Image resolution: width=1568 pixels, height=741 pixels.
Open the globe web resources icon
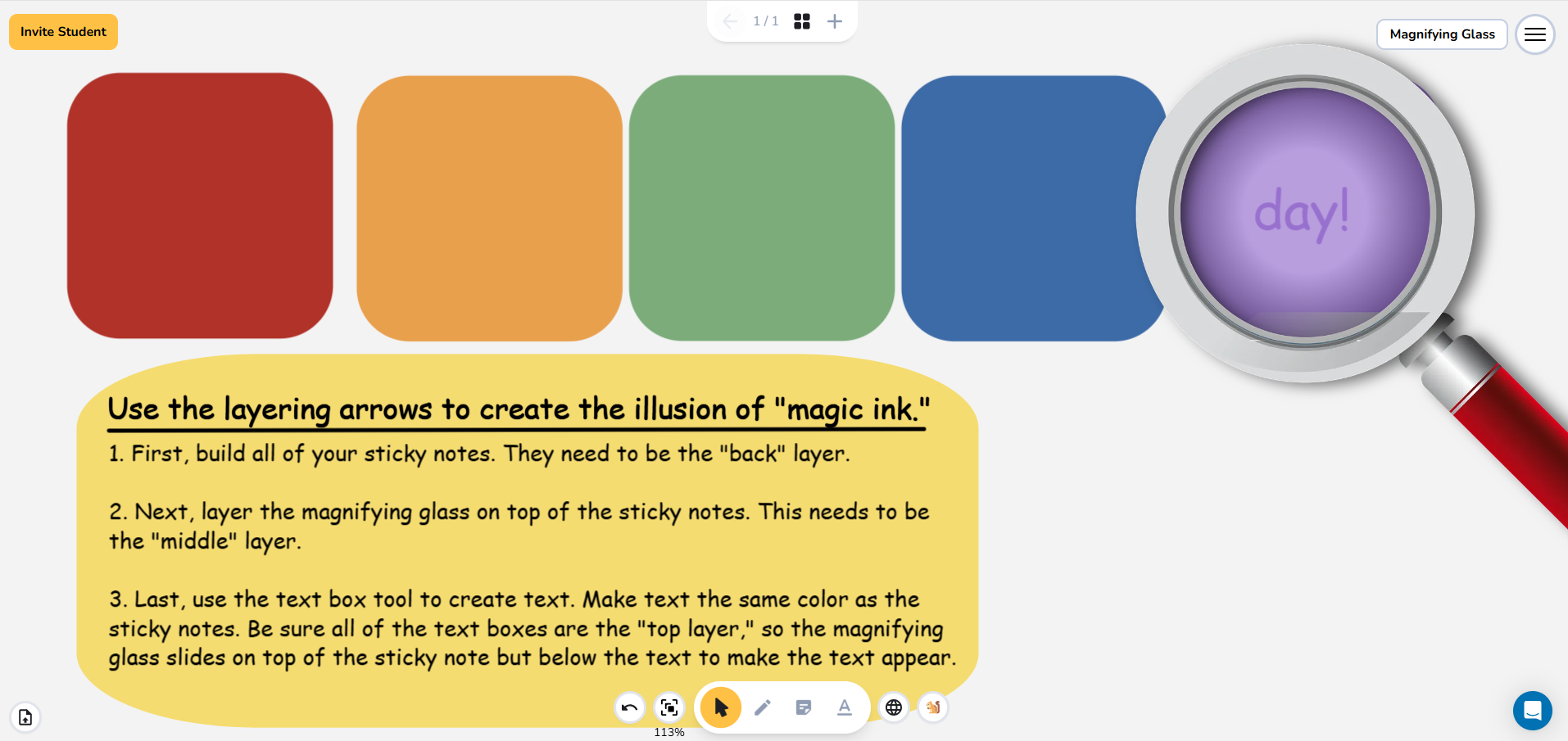[894, 707]
